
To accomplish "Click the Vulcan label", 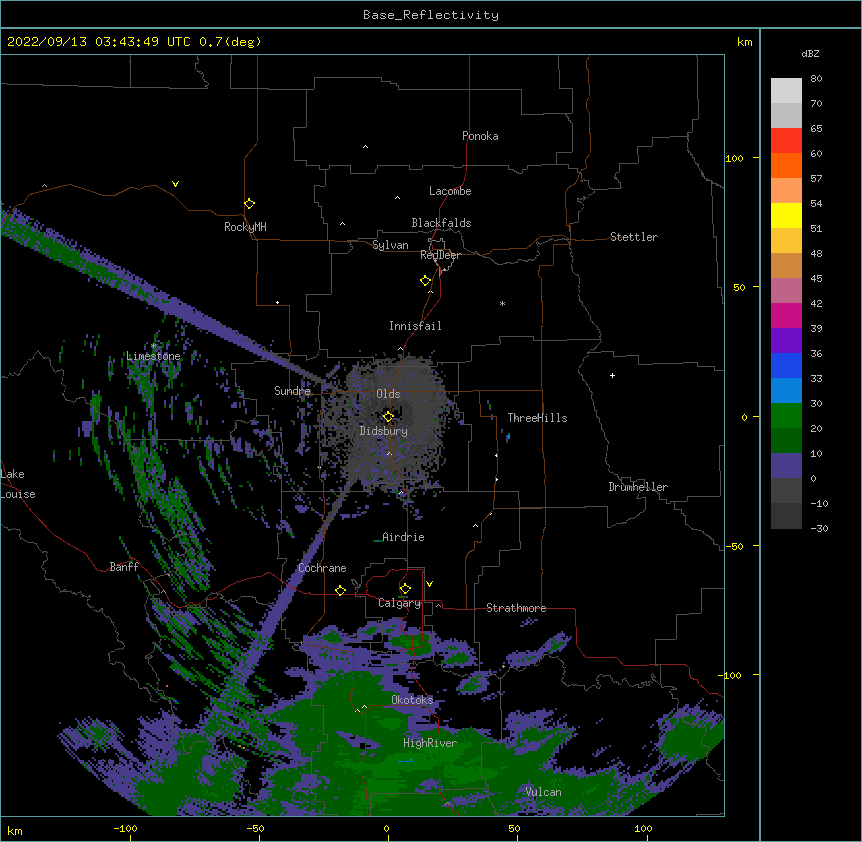I will pos(543,792).
